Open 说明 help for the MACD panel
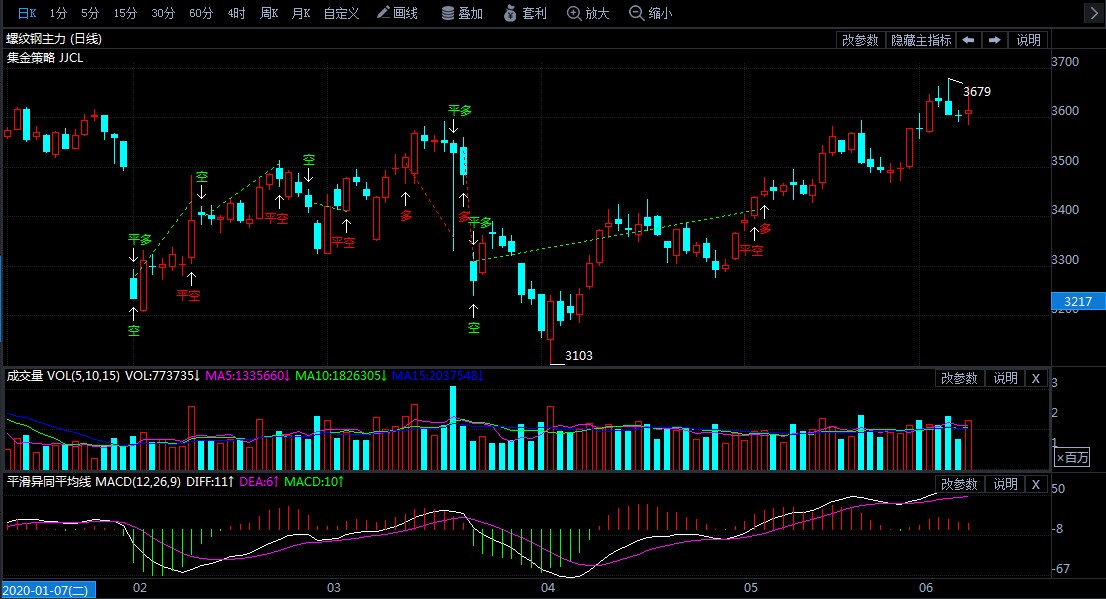The height and width of the screenshot is (599, 1106). (1004, 484)
